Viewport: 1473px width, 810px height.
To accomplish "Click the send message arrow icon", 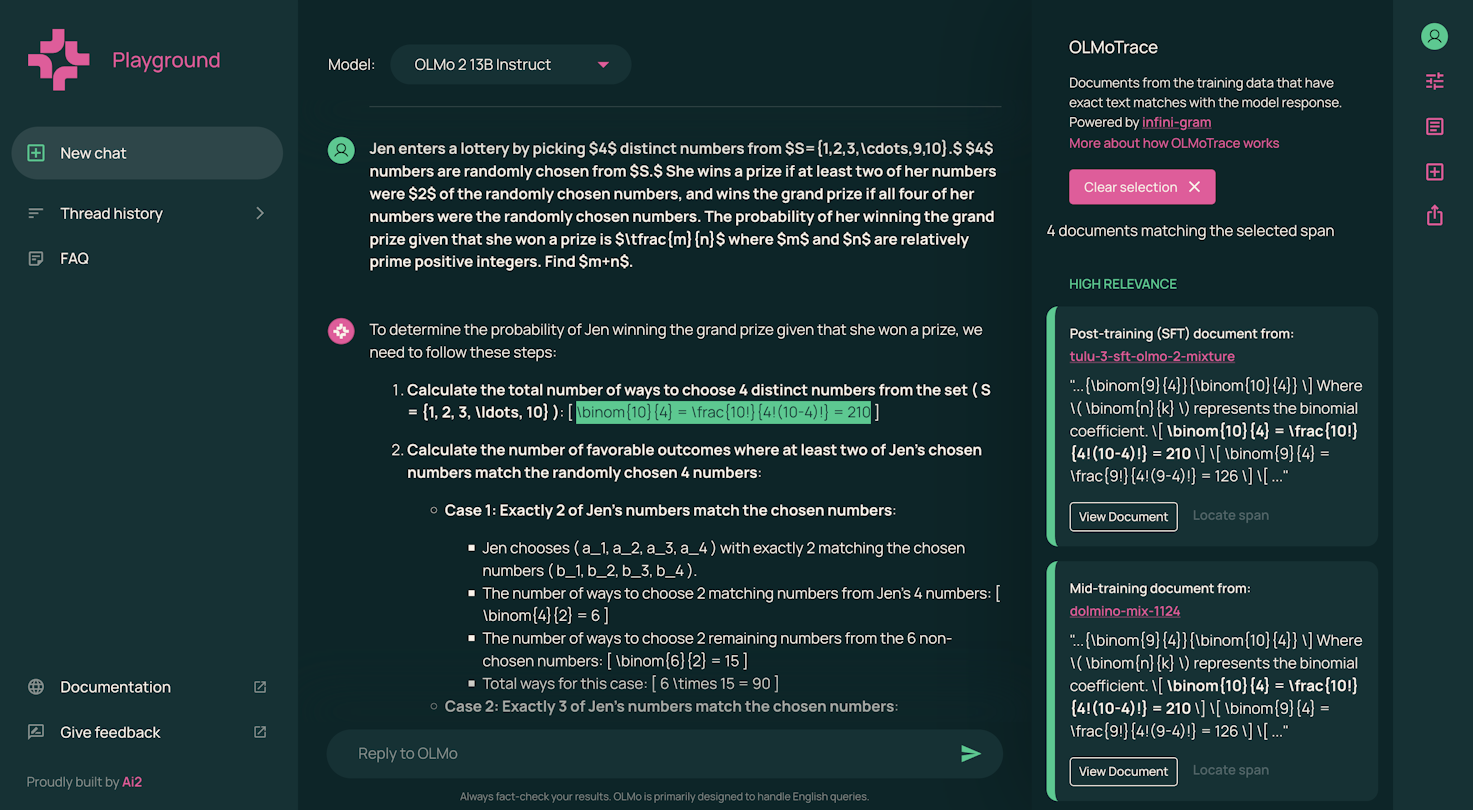I will pos(970,754).
